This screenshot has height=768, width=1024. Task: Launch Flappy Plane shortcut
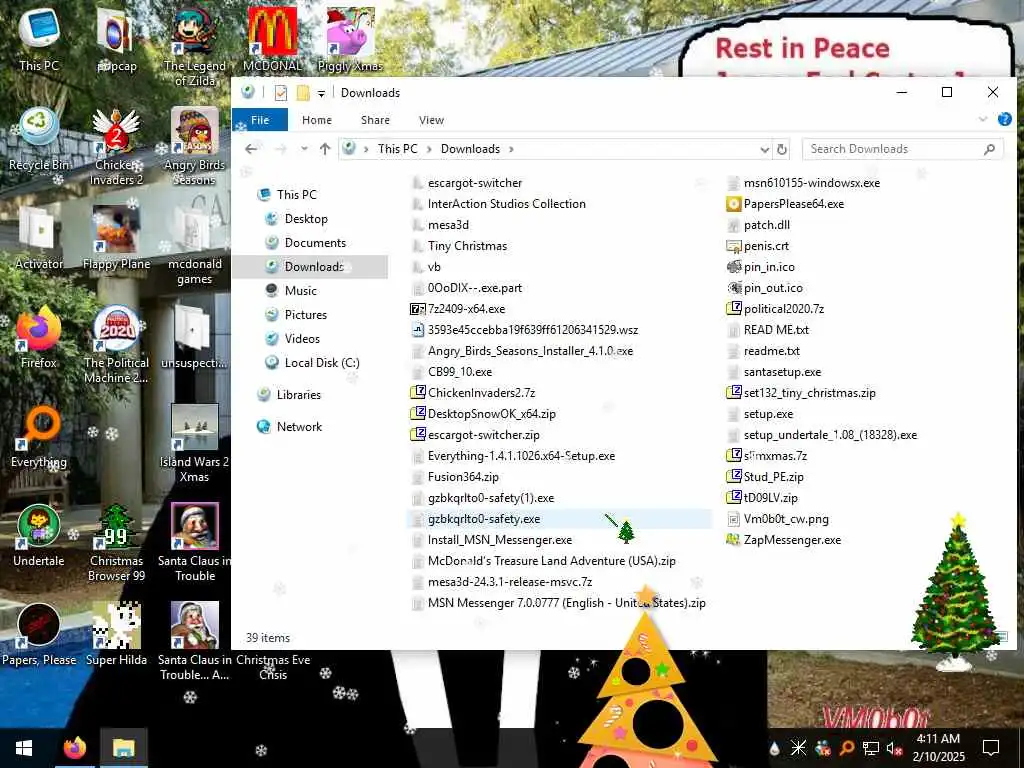116,238
